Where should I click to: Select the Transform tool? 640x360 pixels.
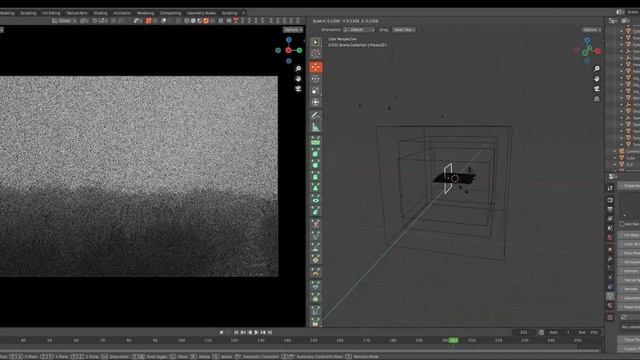coord(316,102)
